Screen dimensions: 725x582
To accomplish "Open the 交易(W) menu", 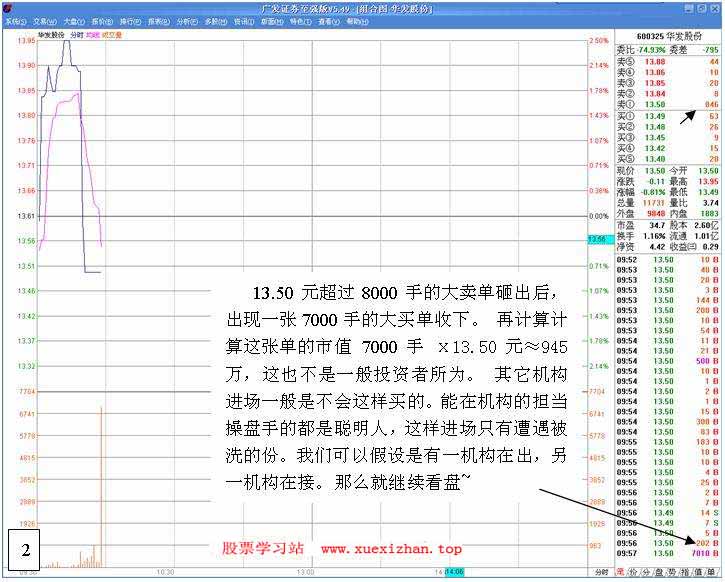I will (45, 21).
